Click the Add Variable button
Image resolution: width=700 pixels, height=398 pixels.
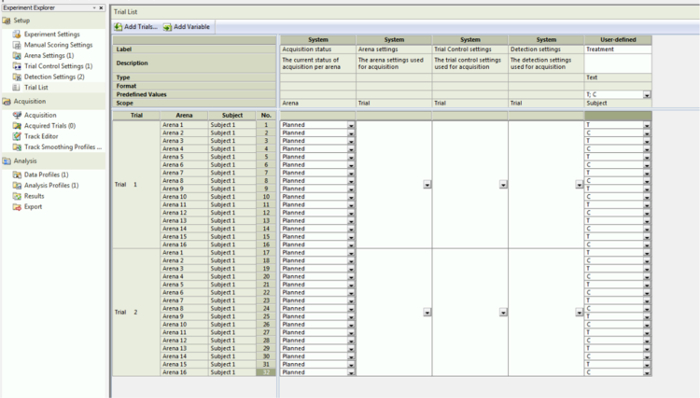tap(187, 27)
